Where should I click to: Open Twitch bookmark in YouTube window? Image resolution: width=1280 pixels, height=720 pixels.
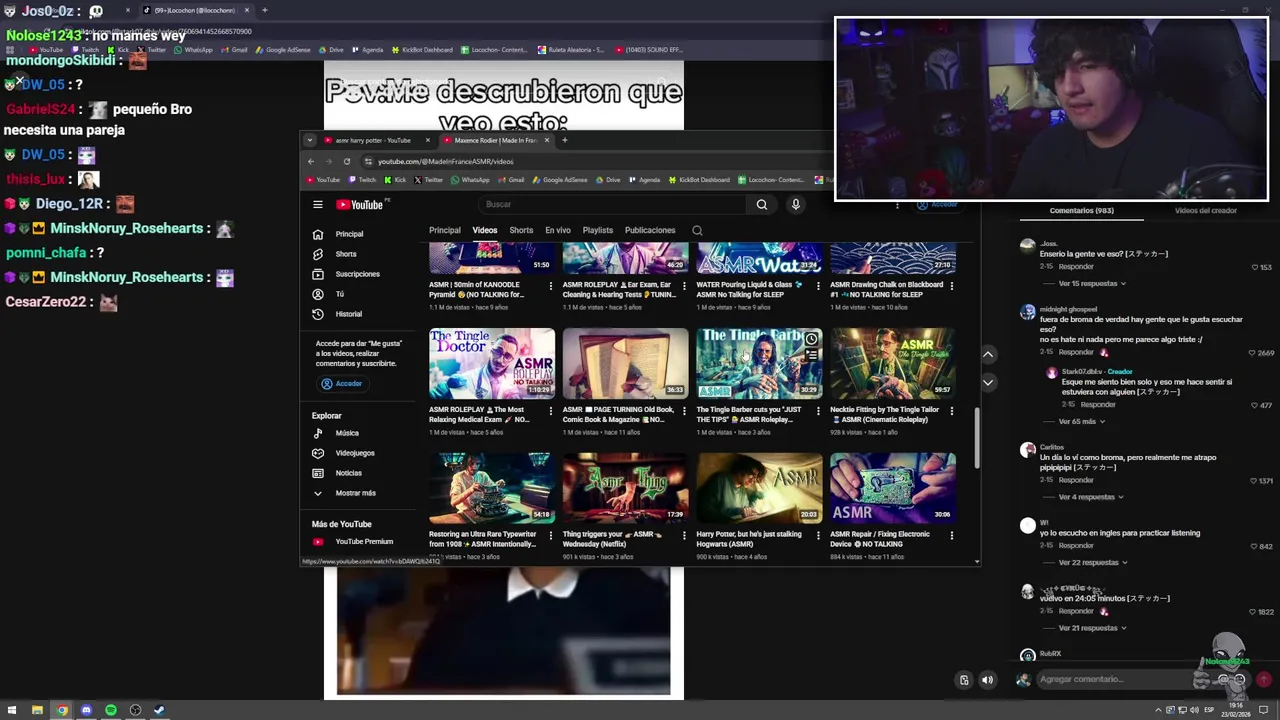pyautogui.click(x=362, y=180)
